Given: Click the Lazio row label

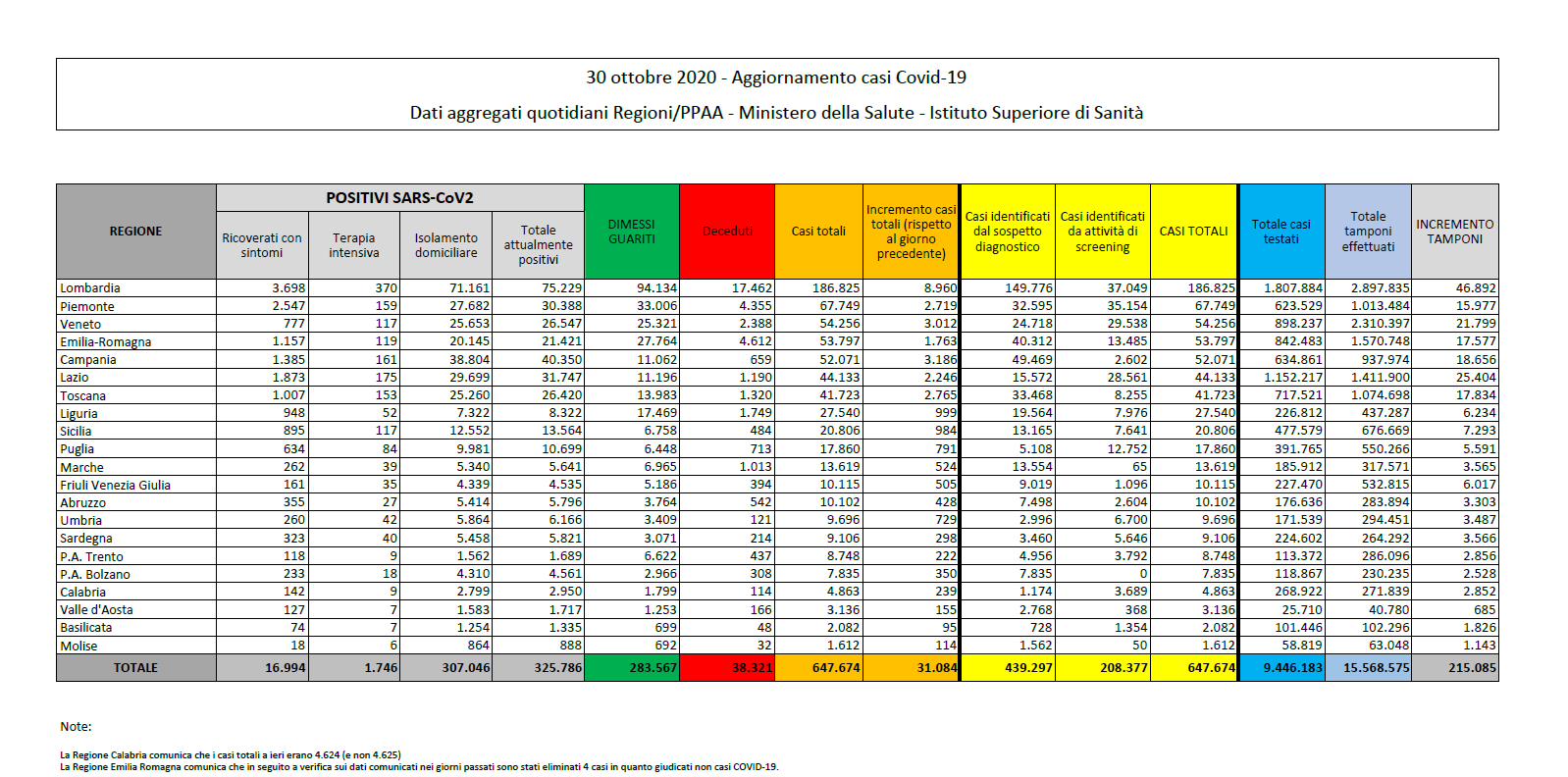Looking at the screenshot, I should pyautogui.click(x=75, y=378).
